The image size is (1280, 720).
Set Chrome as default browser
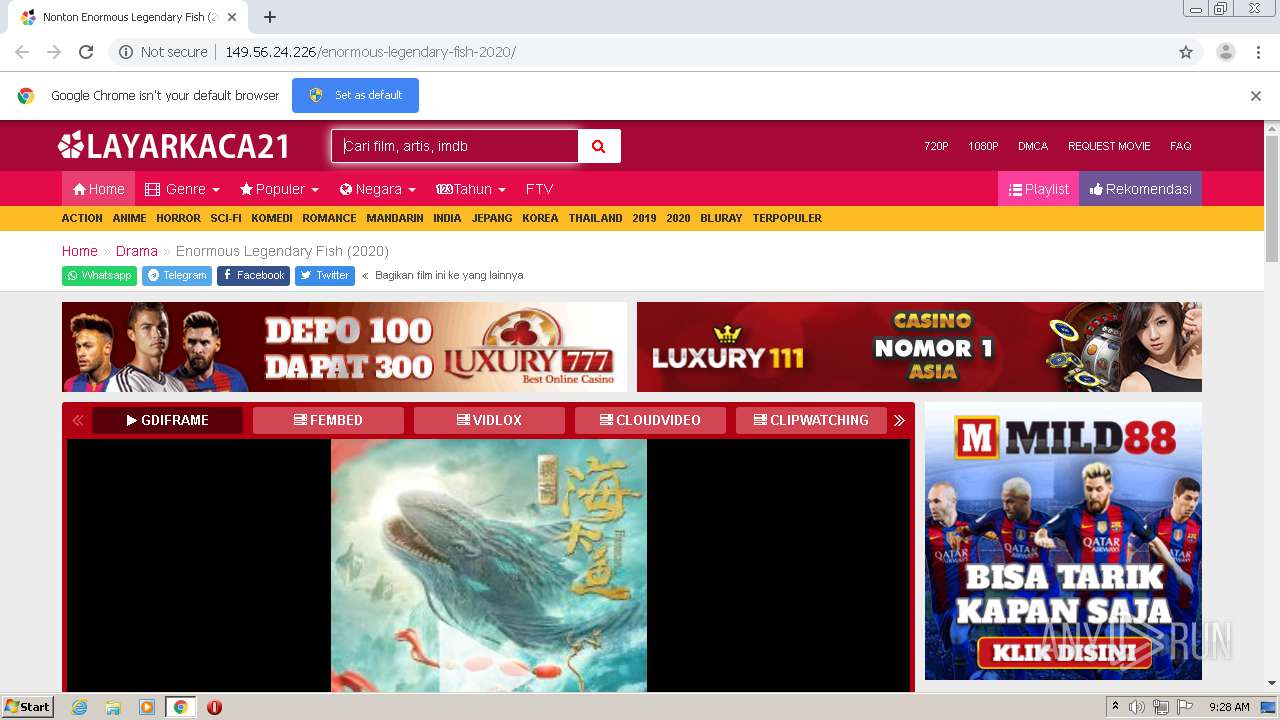(355, 96)
